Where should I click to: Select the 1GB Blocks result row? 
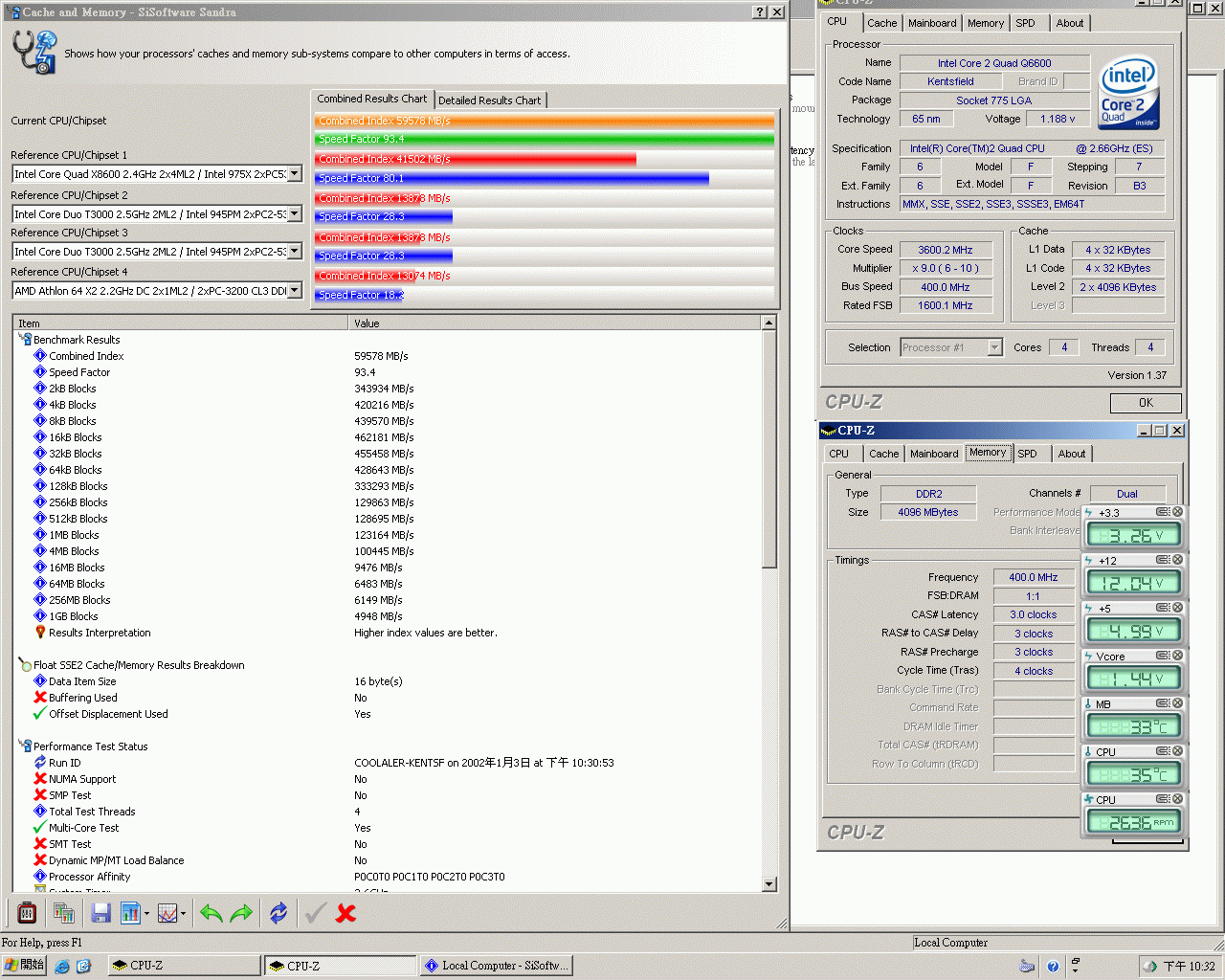tap(387, 616)
